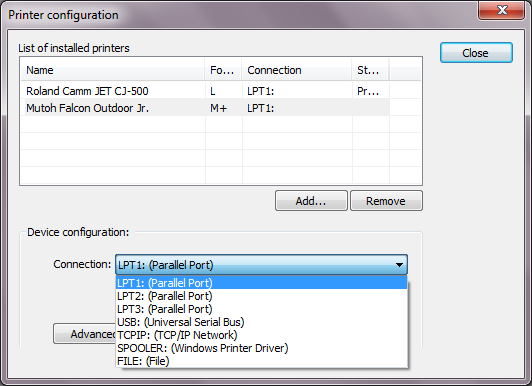Viewport: 532px width, 386px height.
Task: Choose FILE: (File) connection option
Action: pos(261,361)
